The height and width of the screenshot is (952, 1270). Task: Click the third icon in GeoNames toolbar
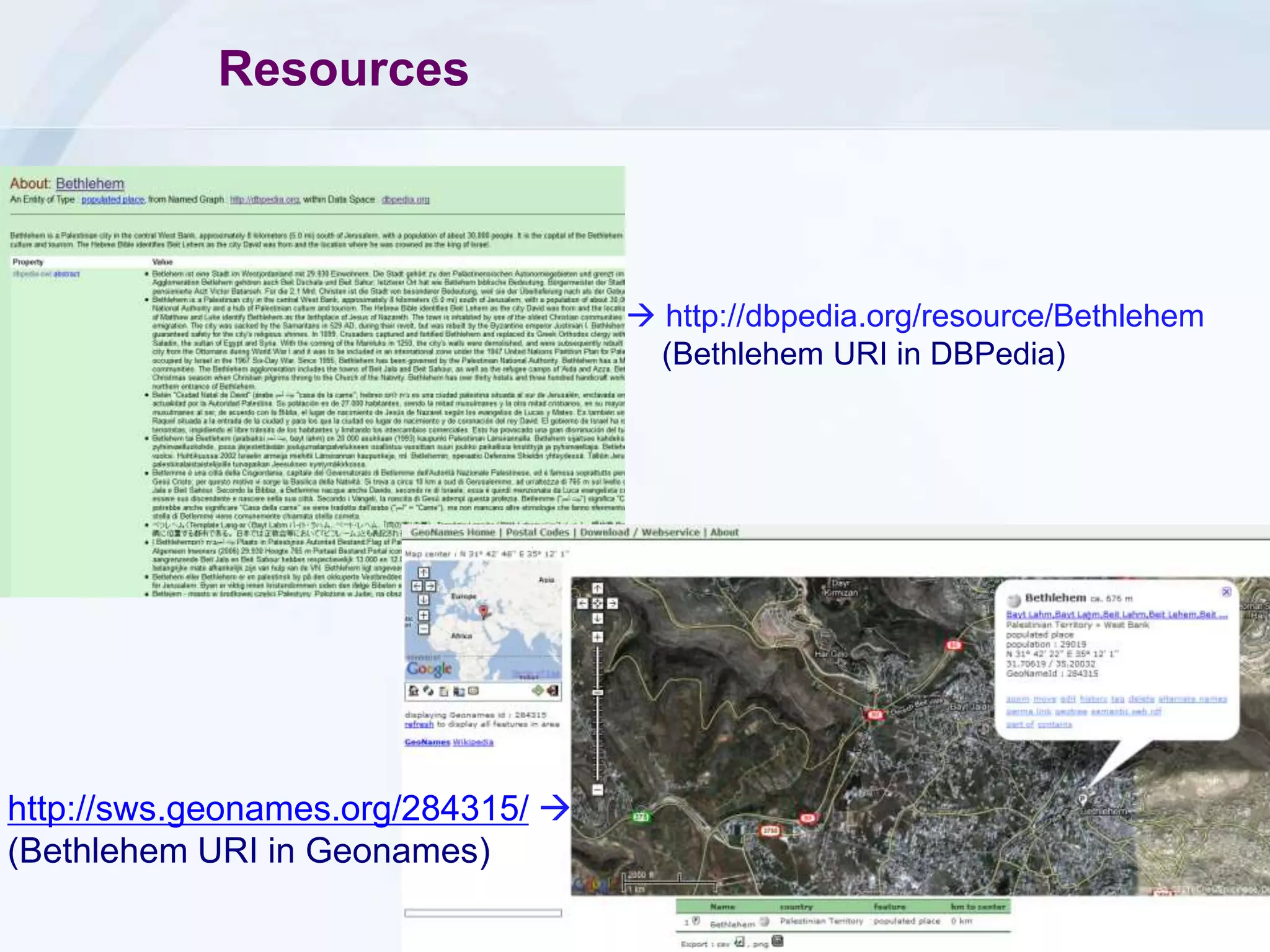click(443, 691)
